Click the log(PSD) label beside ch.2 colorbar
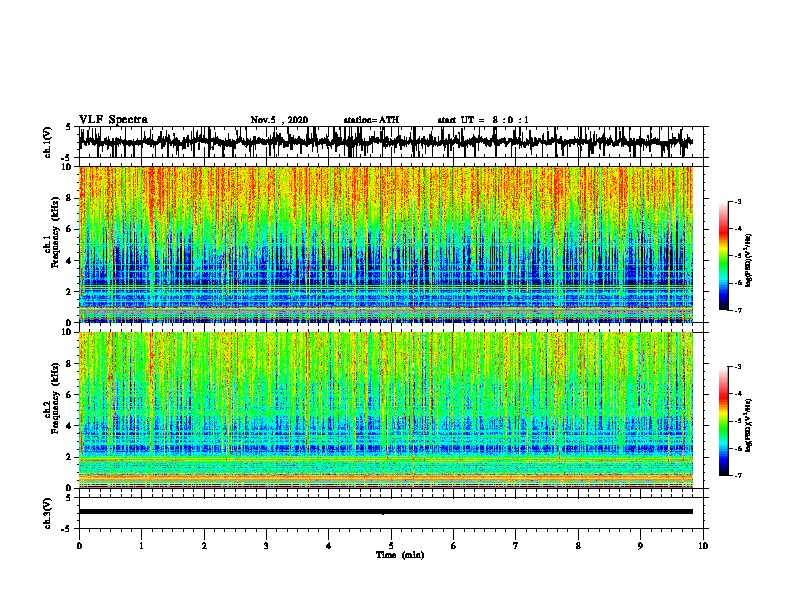 click(x=748, y=425)
